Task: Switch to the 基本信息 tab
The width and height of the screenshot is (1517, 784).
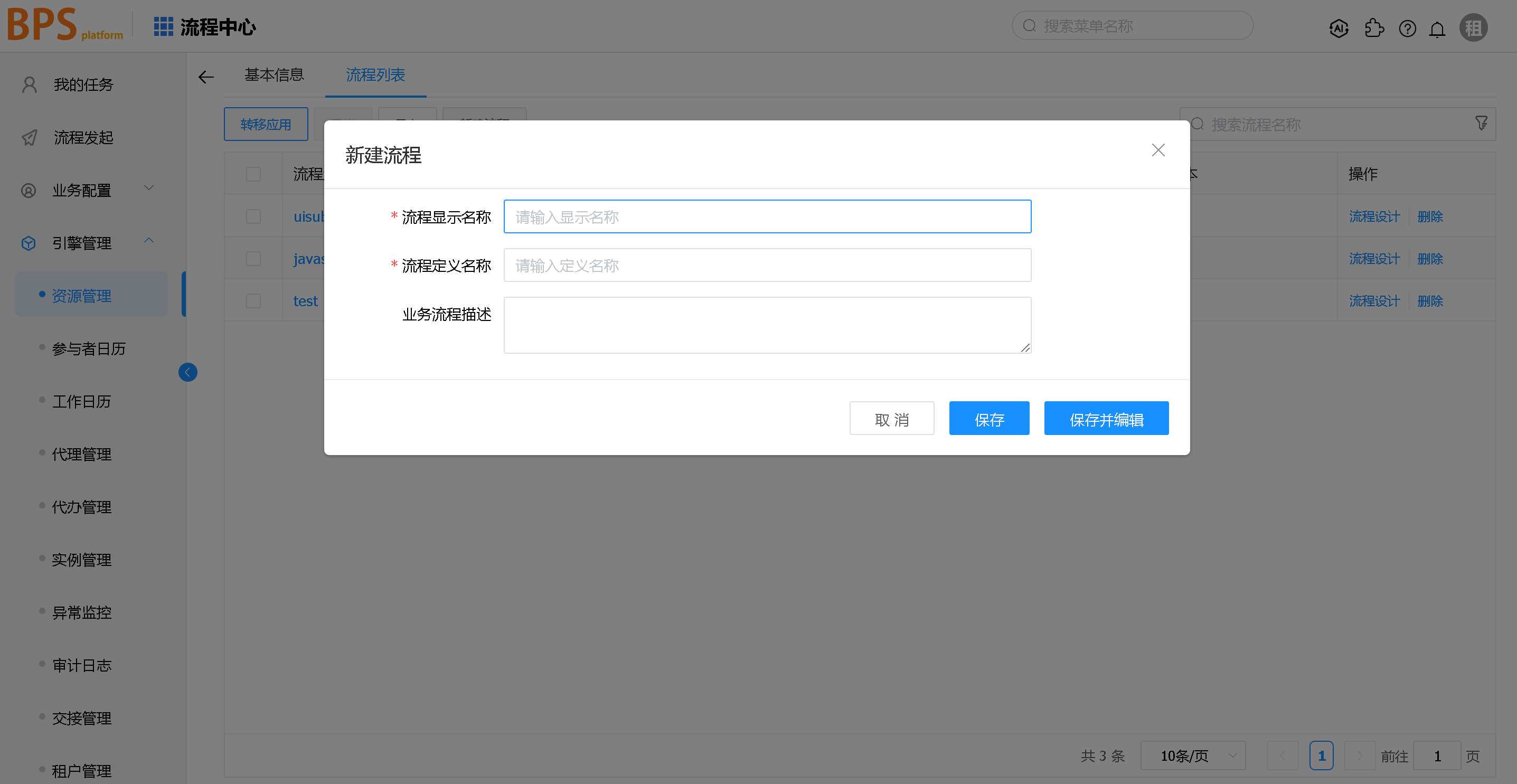Action: 274,75
